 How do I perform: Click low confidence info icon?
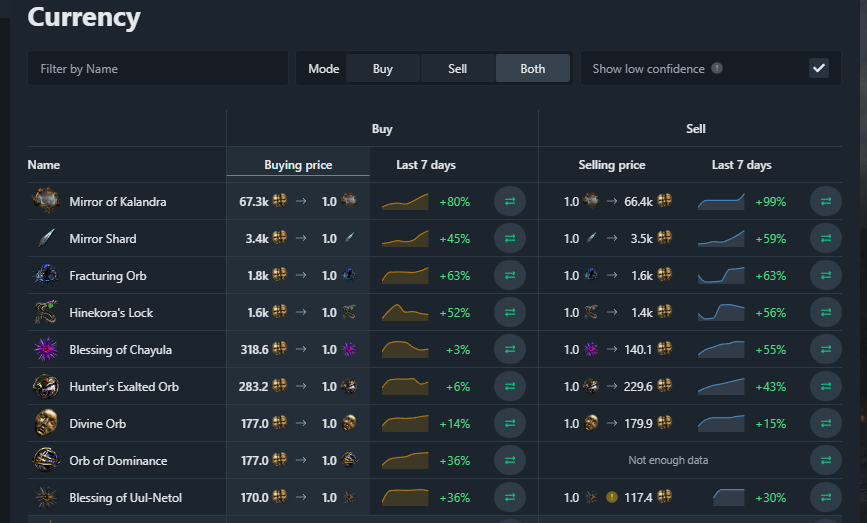click(717, 69)
